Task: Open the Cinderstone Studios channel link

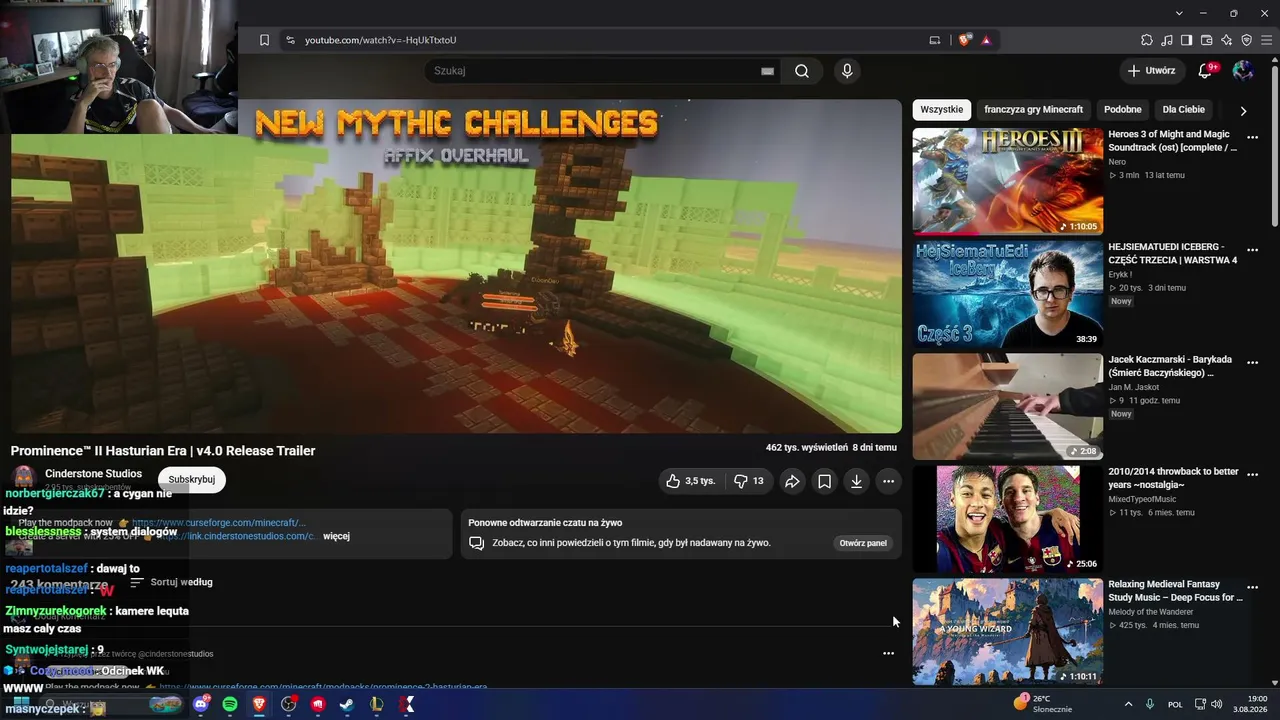Action: (x=93, y=474)
